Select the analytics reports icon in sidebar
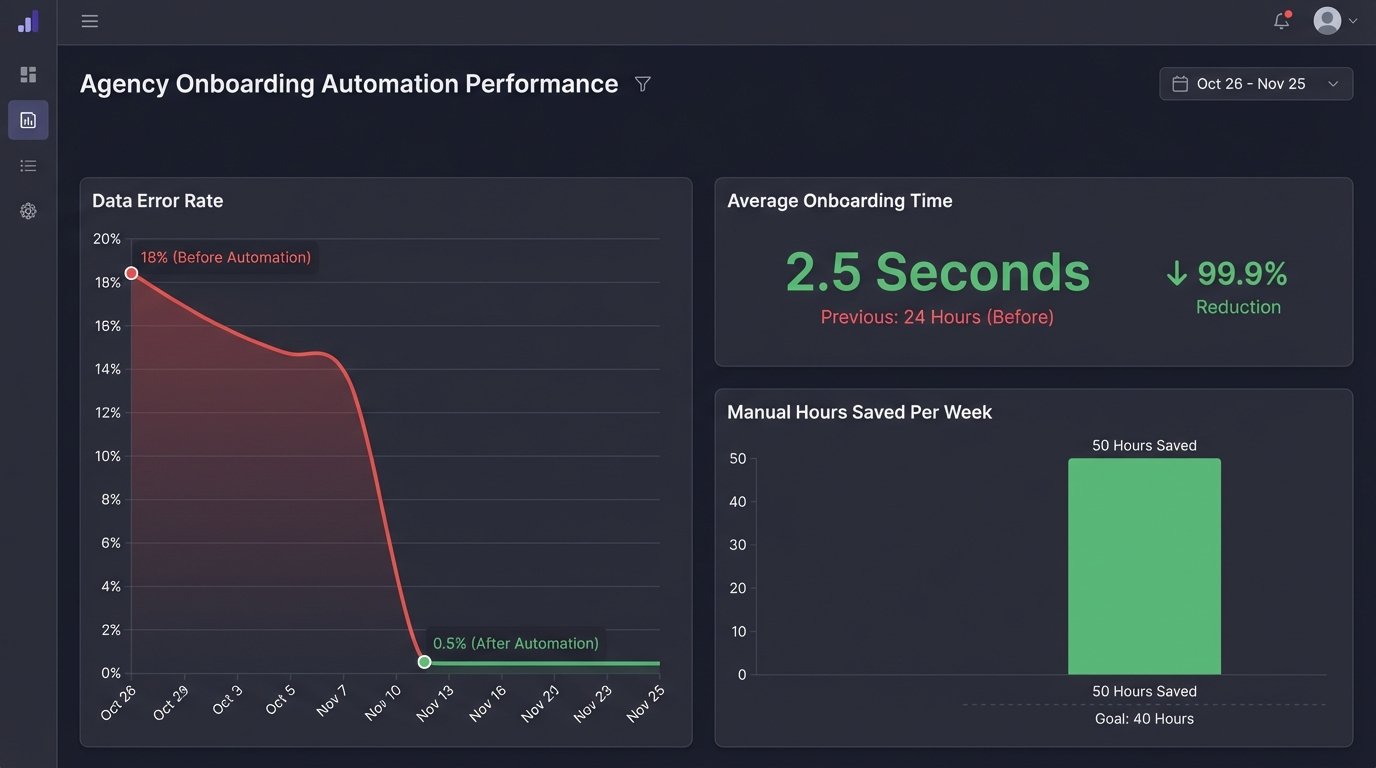The image size is (1376, 768). tap(28, 119)
